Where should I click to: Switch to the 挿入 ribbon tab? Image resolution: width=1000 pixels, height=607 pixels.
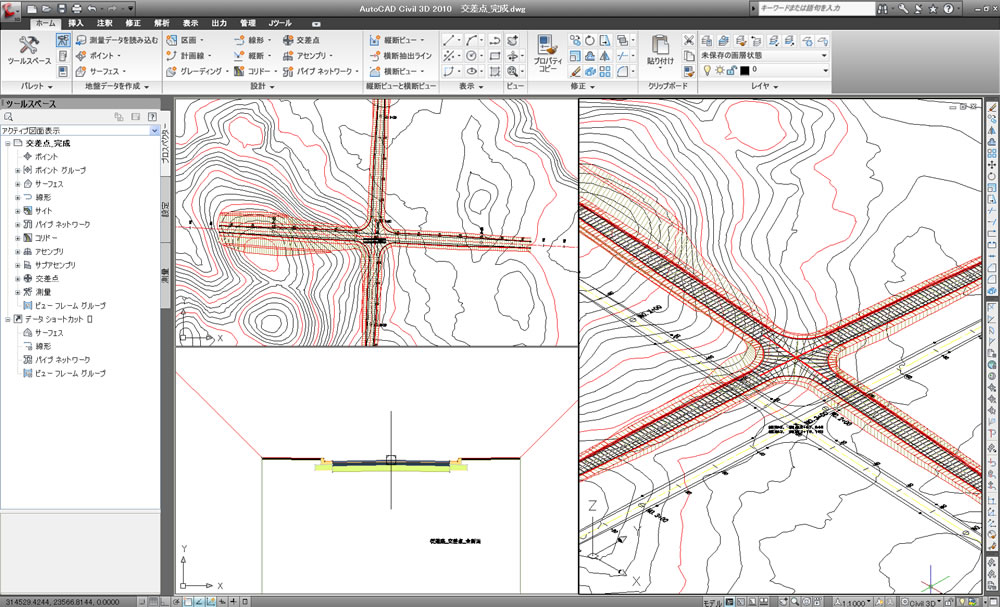pyautogui.click(x=76, y=23)
